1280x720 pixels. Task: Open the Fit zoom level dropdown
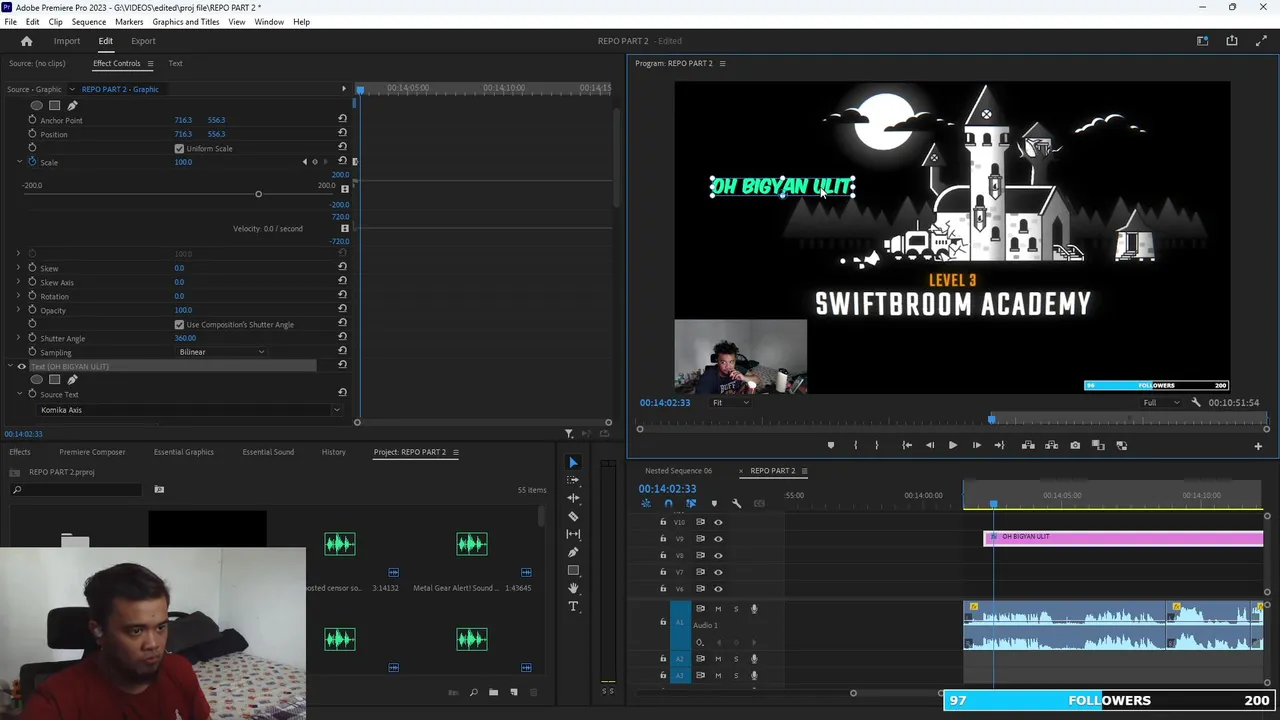click(730, 402)
